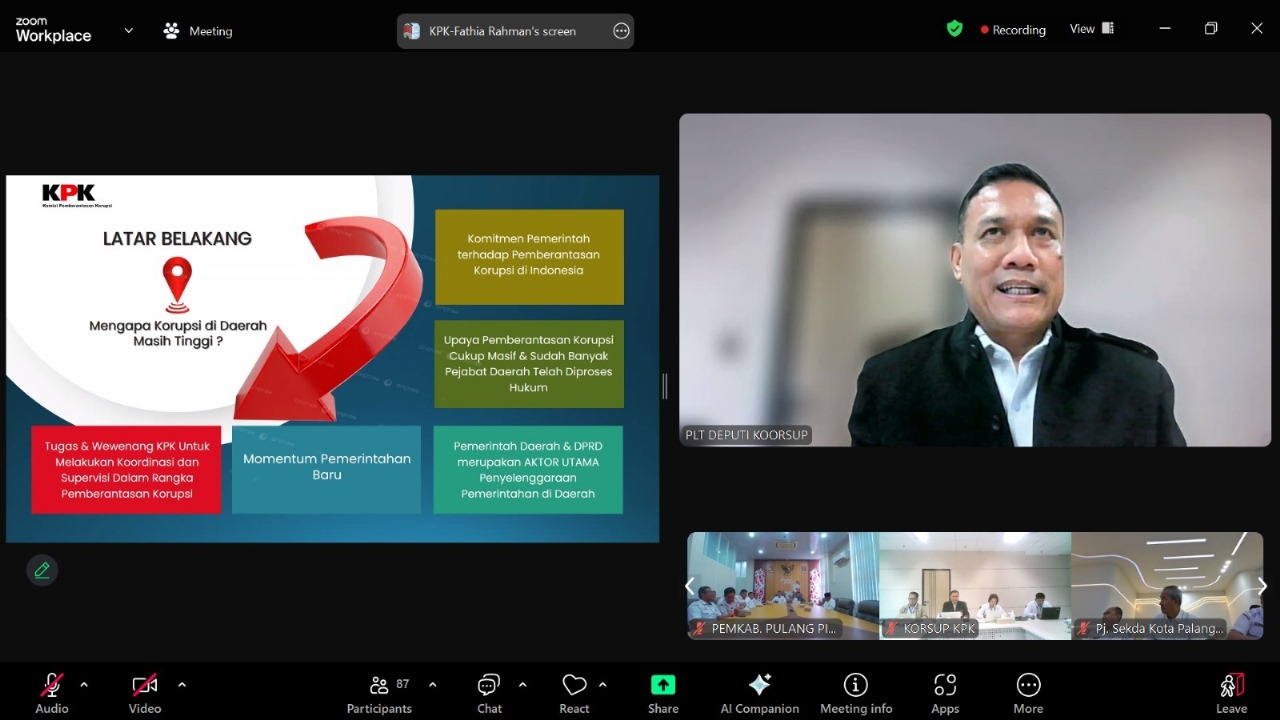The width and height of the screenshot is (1280, 720).
Task: Click the green encryption shield icon
Action: [955, 29]
